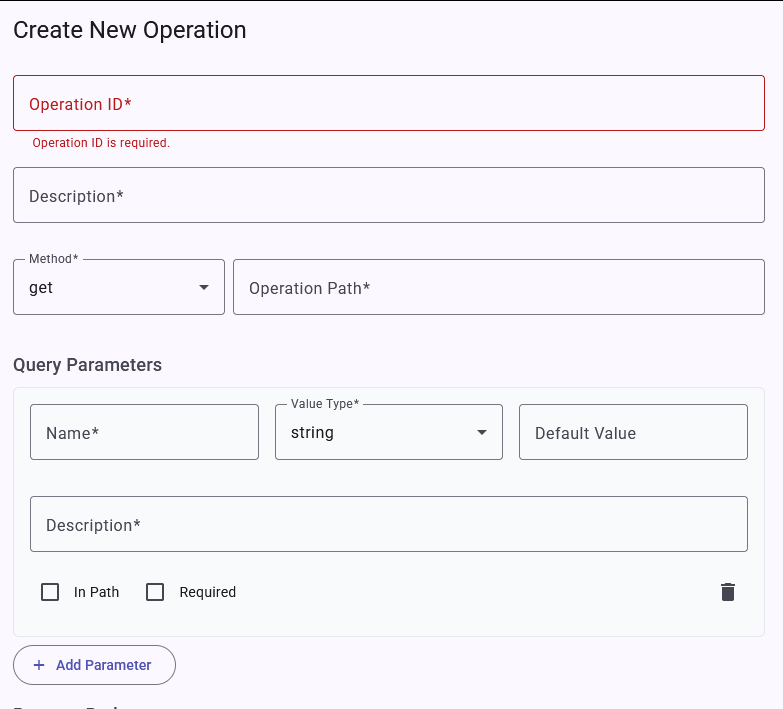The width and height of the screenshot is (783, 709).
Task: Click the 'Operation ID is required.' error message
Action: (101, 143)
